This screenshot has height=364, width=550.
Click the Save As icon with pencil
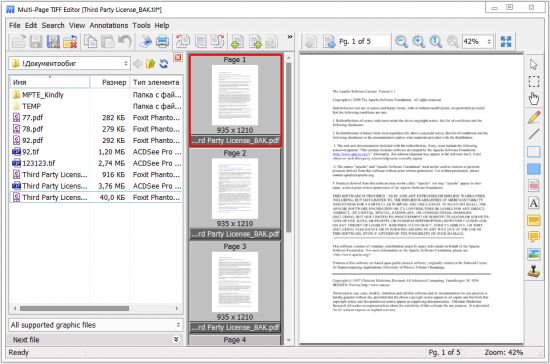coord(53,42)
